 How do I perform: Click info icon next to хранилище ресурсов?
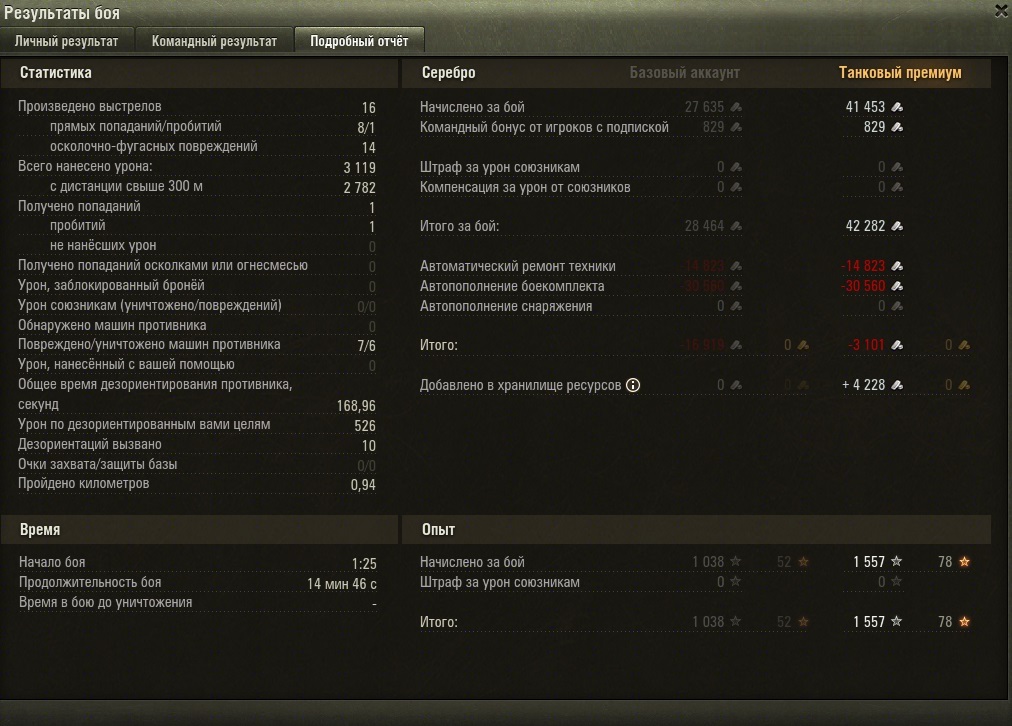coord(633,385)
